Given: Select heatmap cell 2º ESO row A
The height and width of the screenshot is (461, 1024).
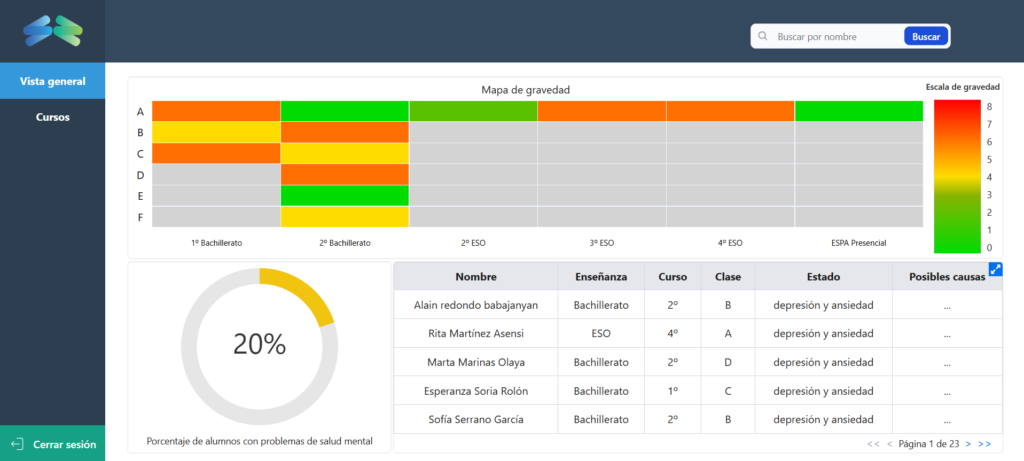Looking at the screenshot, I should (473, 111).
